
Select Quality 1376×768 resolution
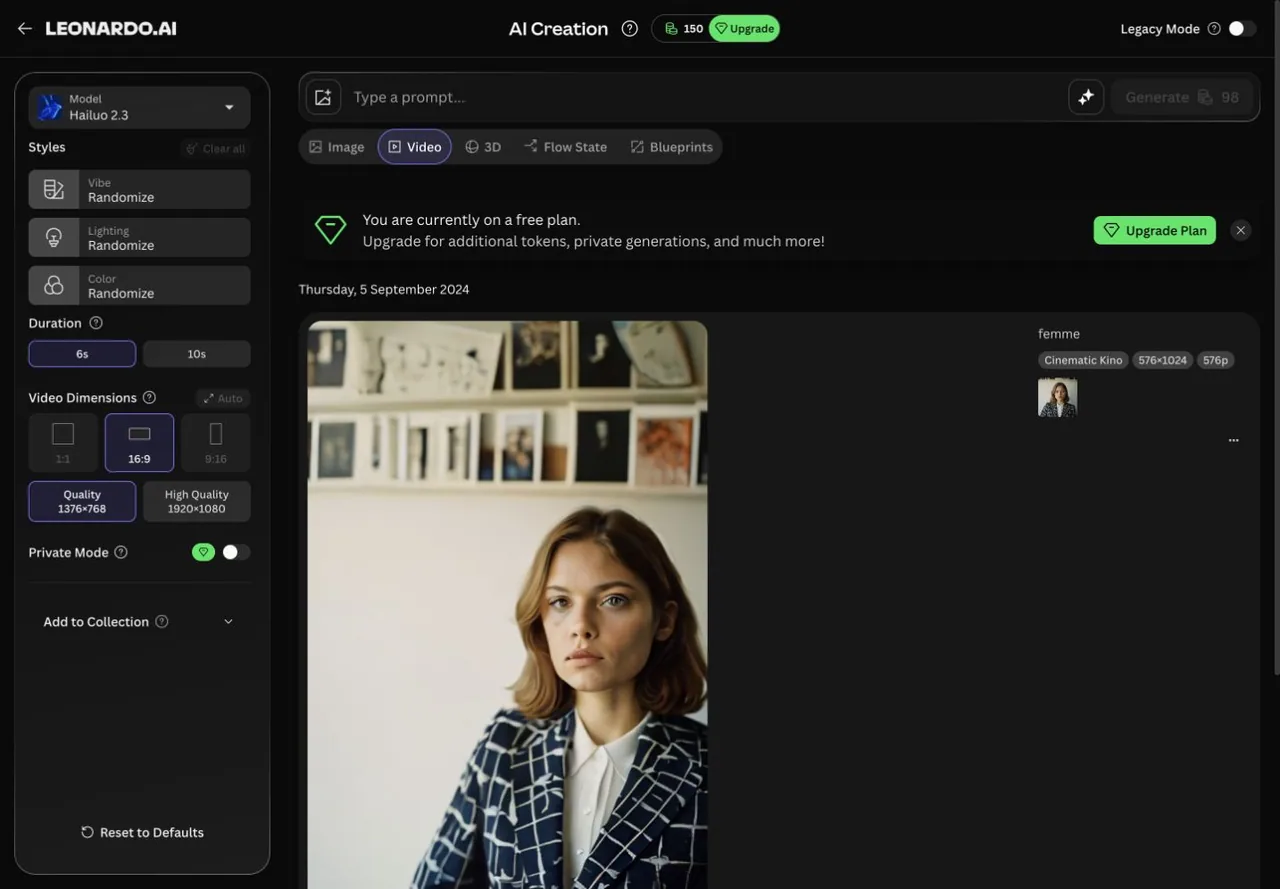[82, 501]
